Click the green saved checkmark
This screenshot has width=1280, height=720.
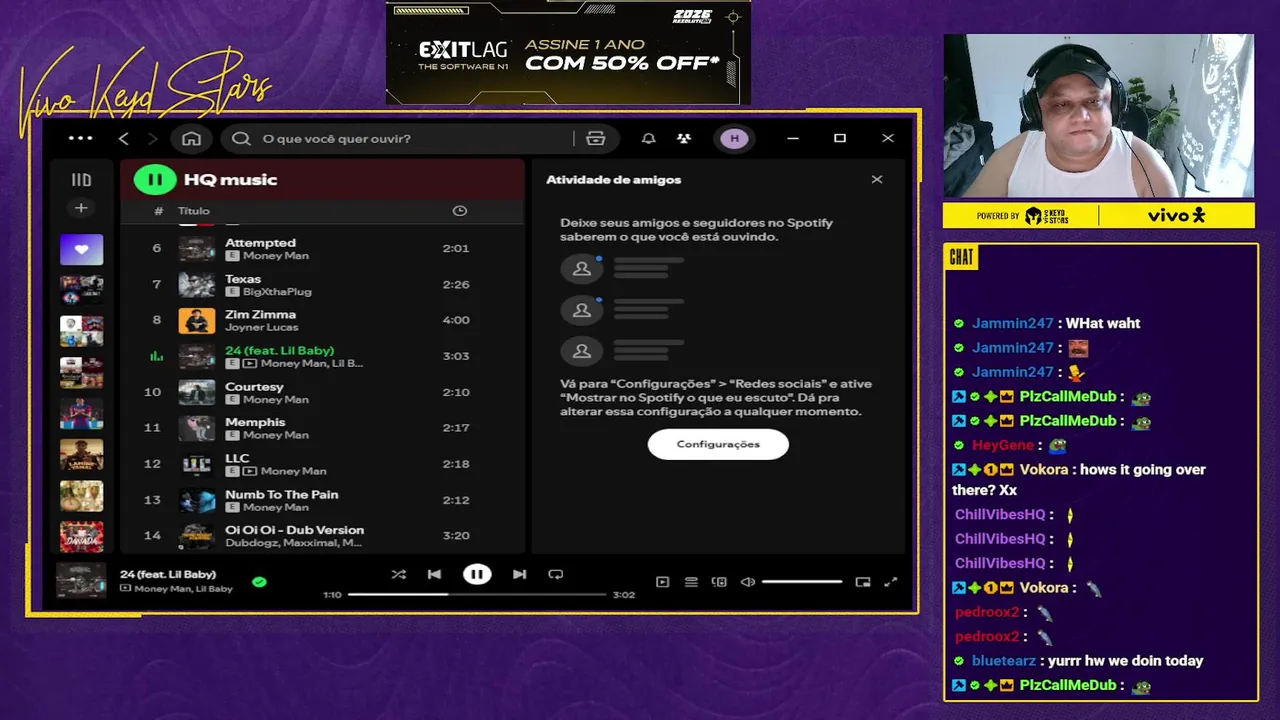(x=260, y=581)
